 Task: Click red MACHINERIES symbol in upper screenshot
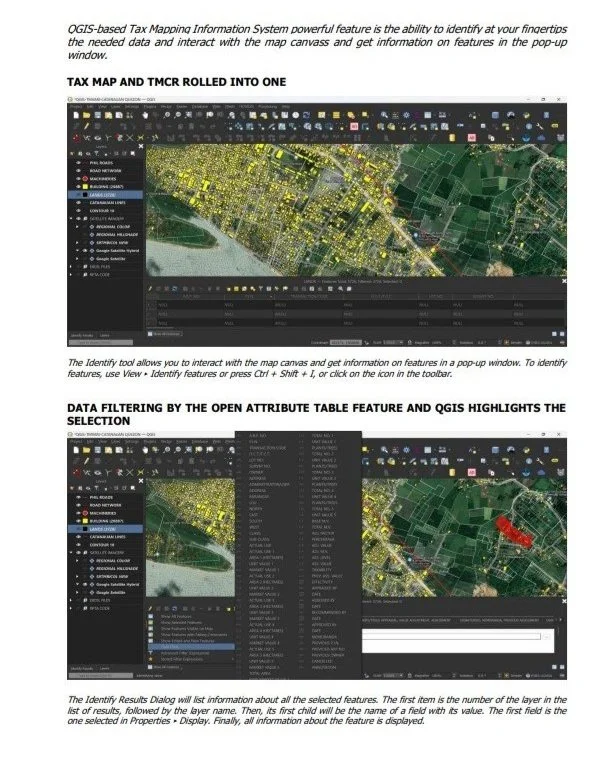tap(85, 178)
